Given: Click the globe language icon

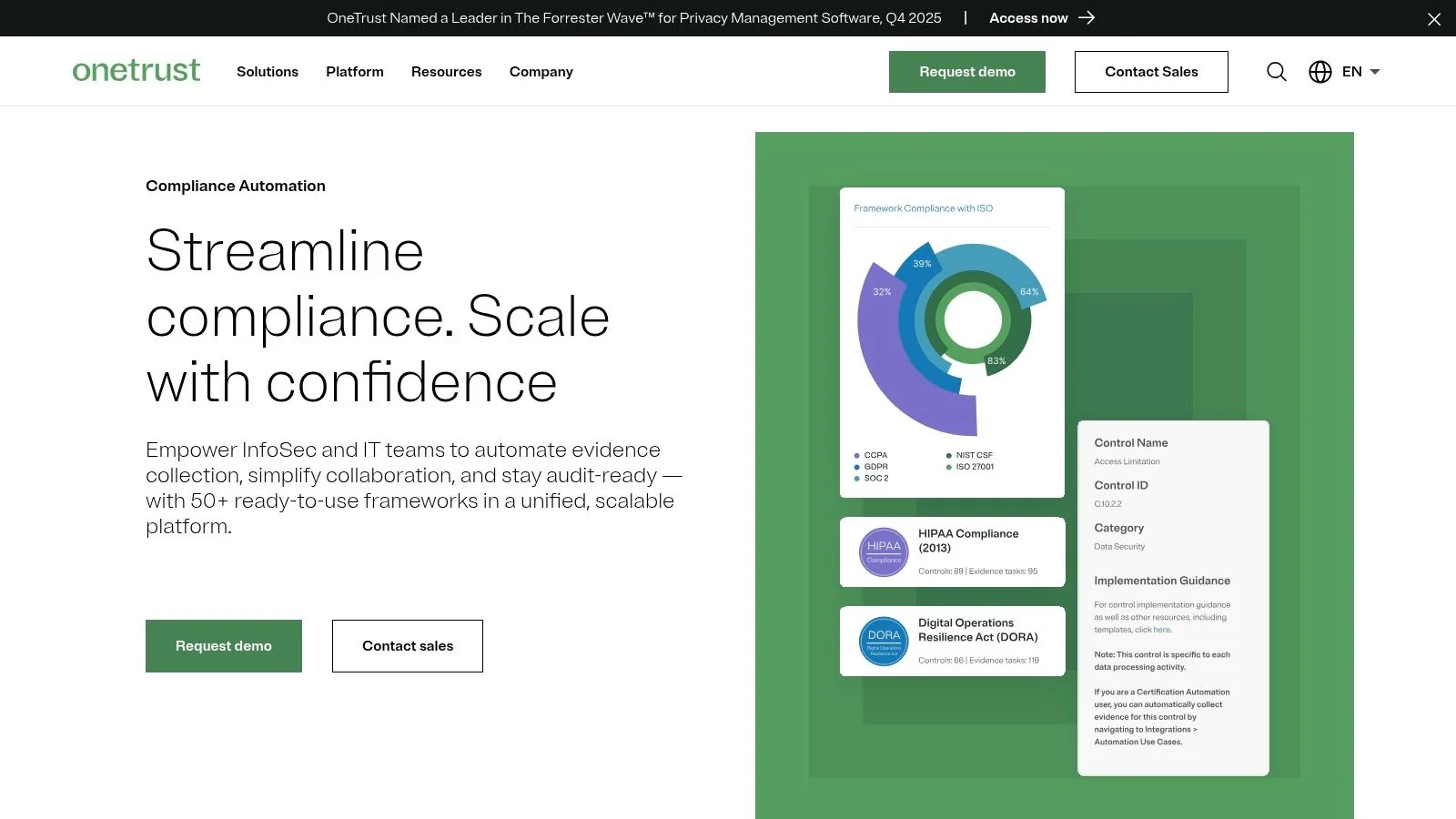Looking at the screenshot, I should [x=1319, y=72].
